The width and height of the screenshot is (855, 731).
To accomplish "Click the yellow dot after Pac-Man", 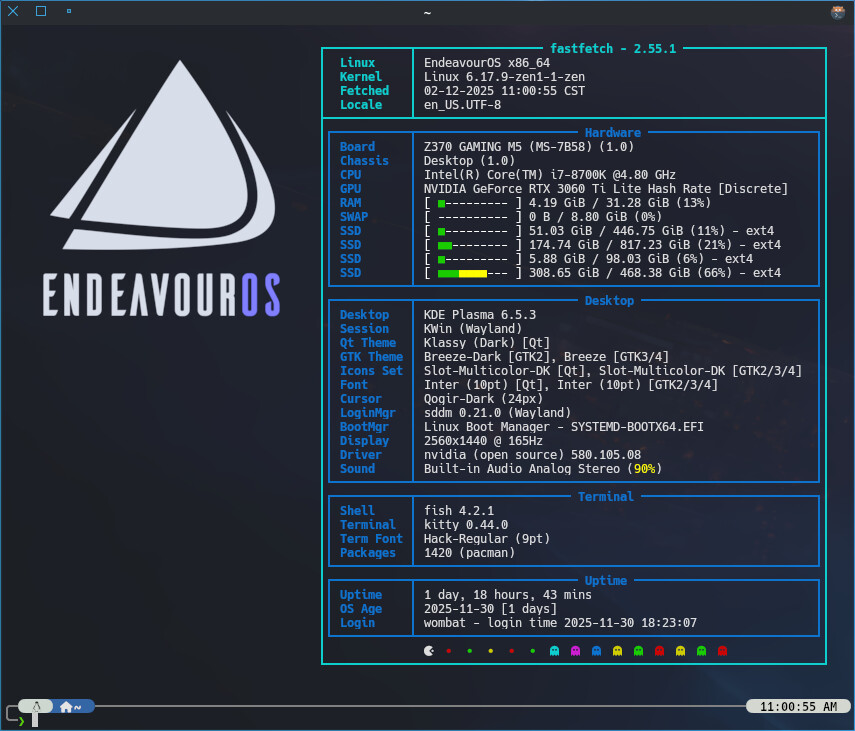I will tap(490, 650).
